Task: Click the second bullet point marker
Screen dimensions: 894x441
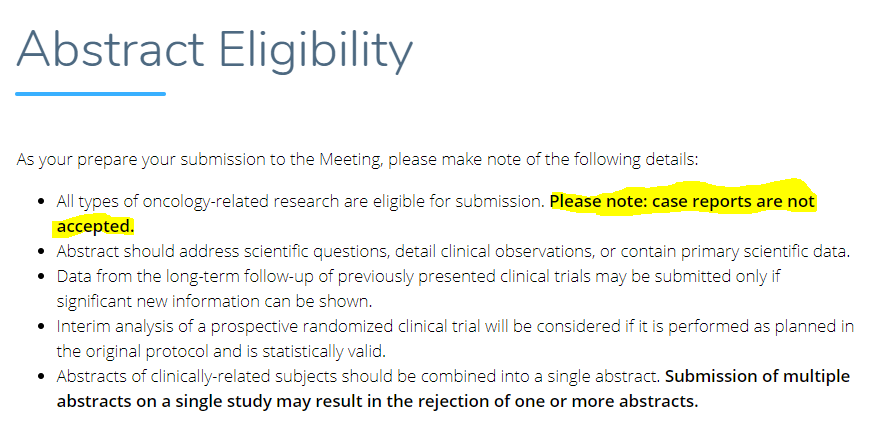Action: (40, 251)
